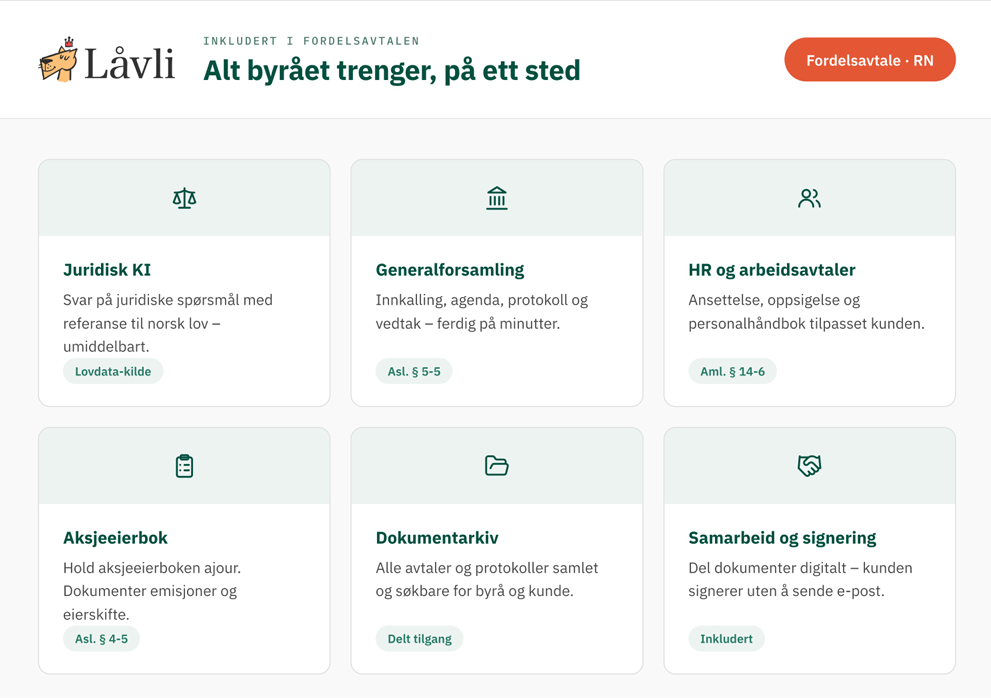Click the Delt tilgang tag
The width and height of the screenshot is (991, 698).
click(x=419, y=639)
